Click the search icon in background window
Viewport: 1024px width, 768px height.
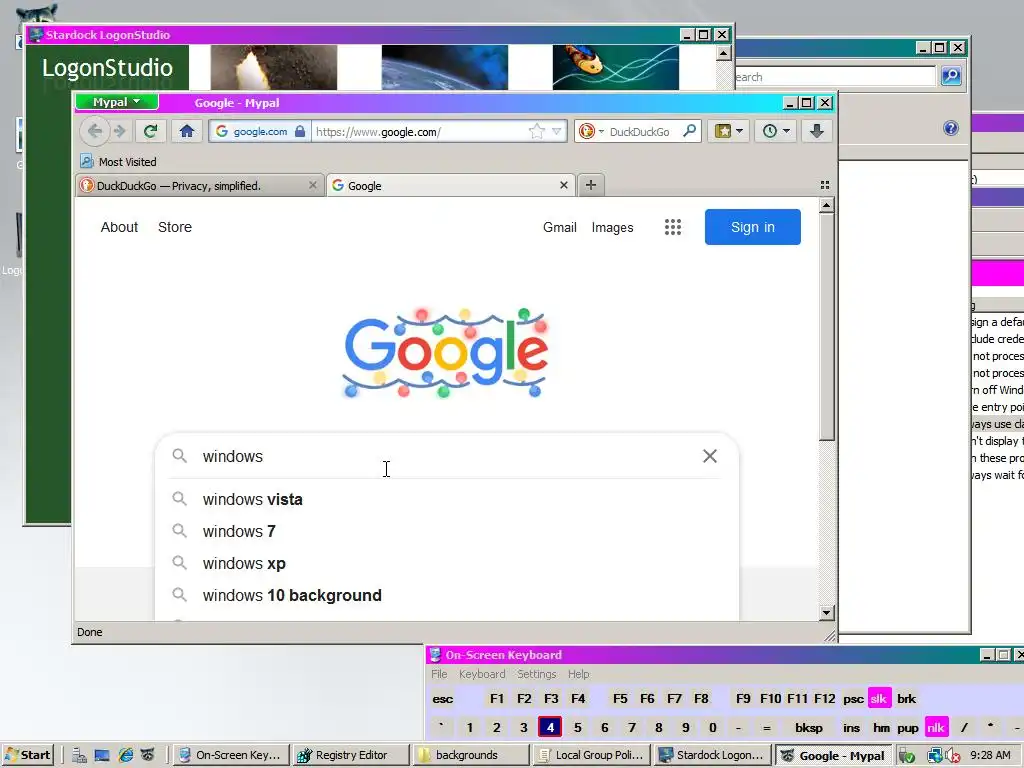pyautogui.click(x=951, y=76)
